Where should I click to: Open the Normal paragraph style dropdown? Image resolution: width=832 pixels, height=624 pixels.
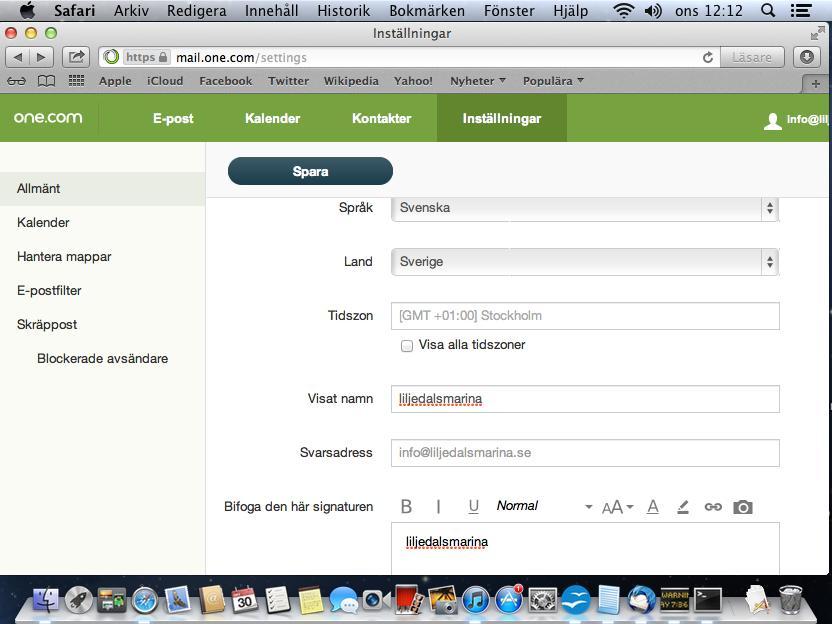(x=544, y=506)
